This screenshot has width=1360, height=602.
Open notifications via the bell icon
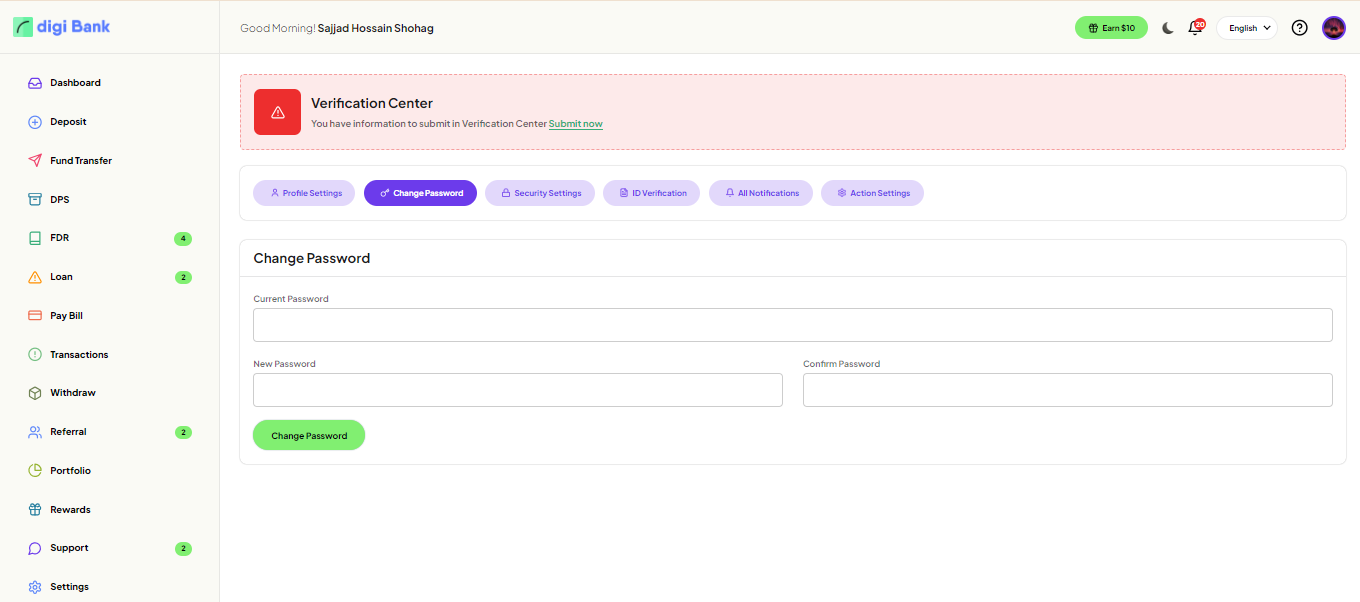pyautogui.click(x=1194, y=28)
